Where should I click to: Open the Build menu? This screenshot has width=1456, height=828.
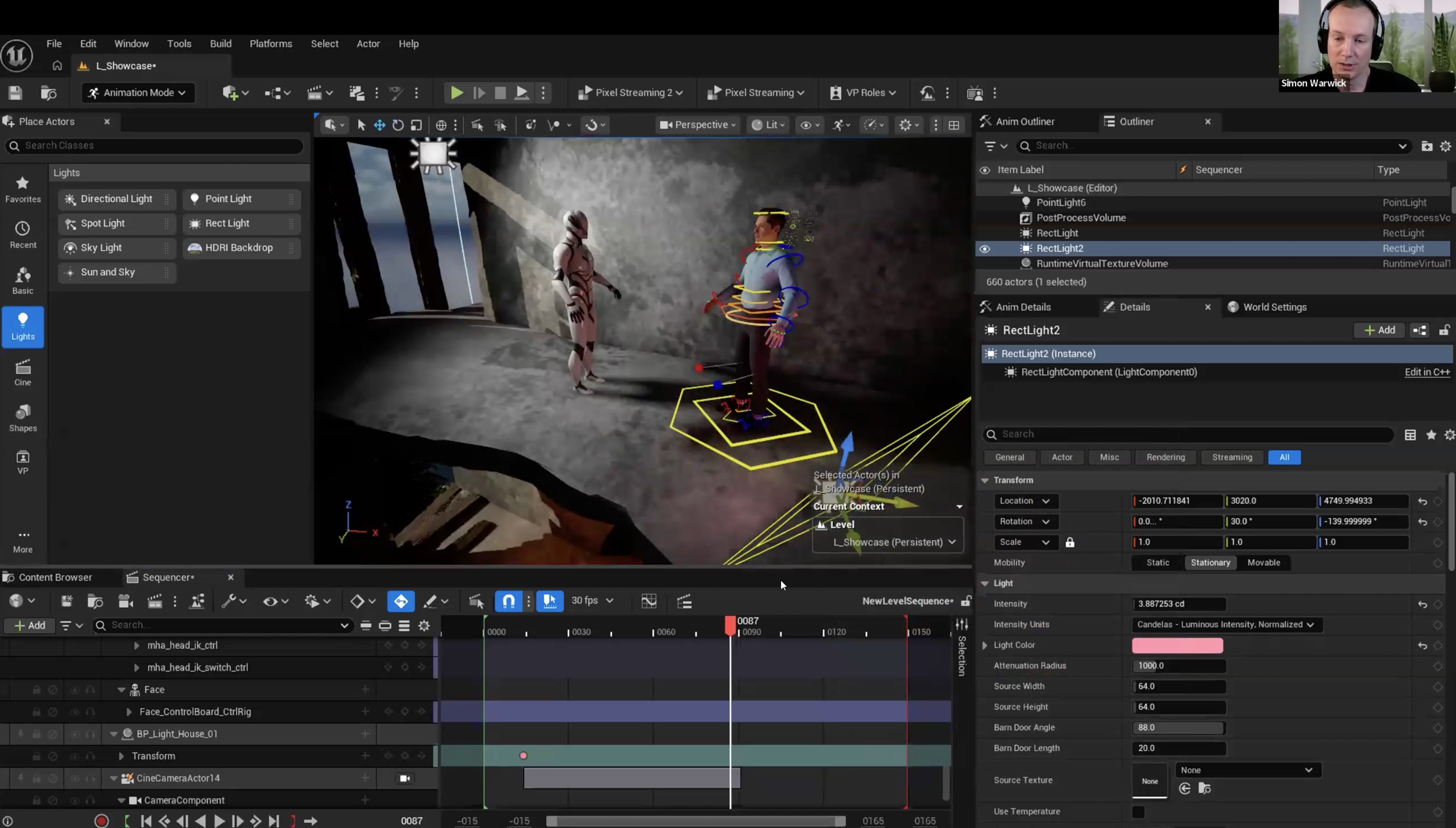click(x=221, y=44)
